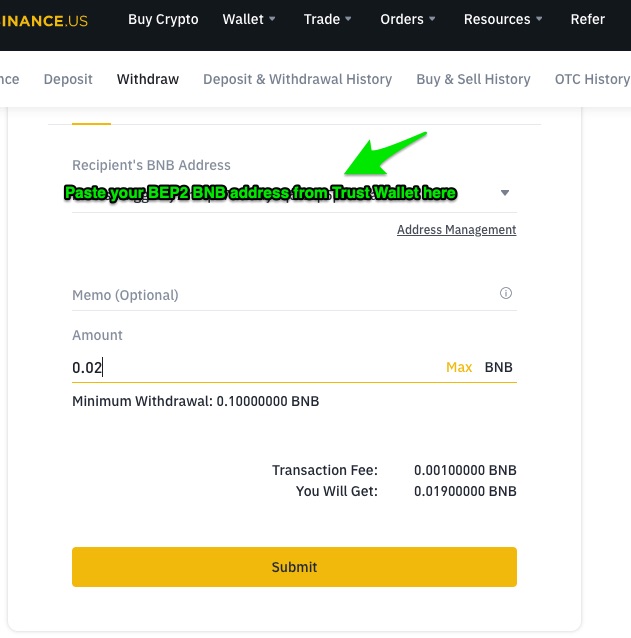Select the Withdraw tab
The height and width of the screenshot is (638, 631).
pos(148,79)
